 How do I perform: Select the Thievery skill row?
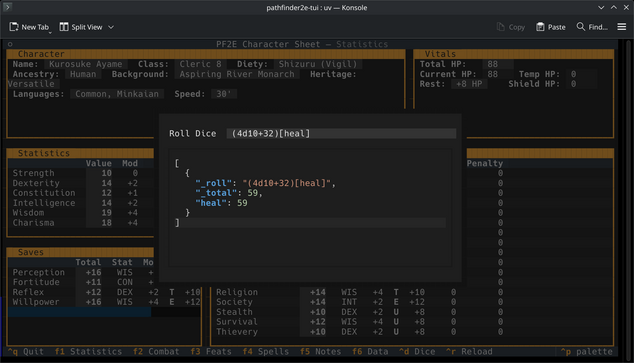pyautogui.click(x=412, y=331)
